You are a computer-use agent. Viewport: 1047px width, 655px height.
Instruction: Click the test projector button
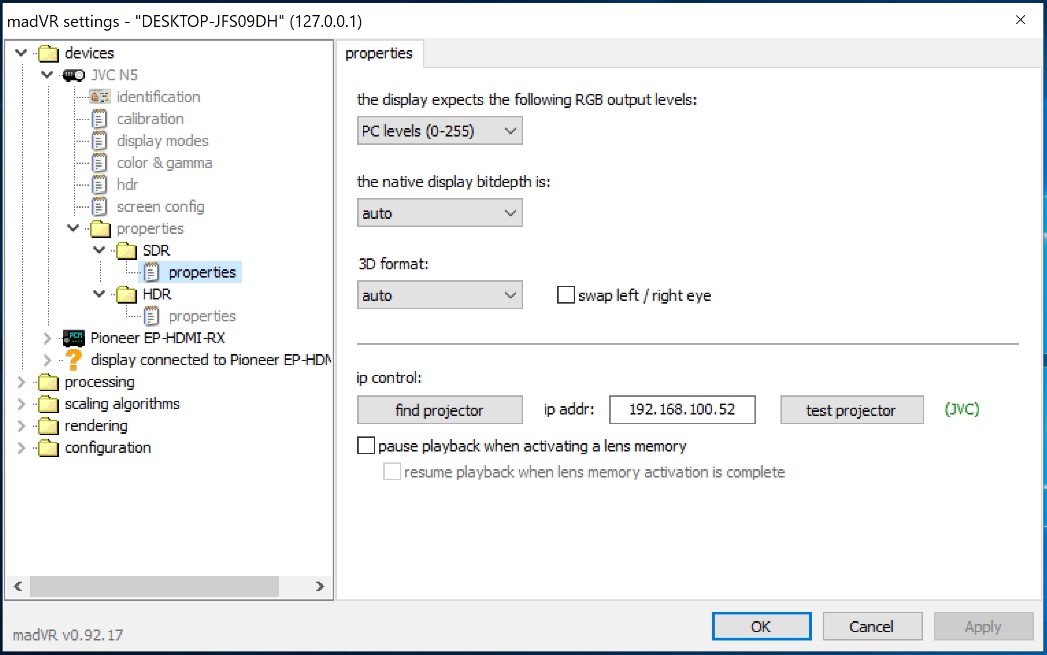coord(851,410)
